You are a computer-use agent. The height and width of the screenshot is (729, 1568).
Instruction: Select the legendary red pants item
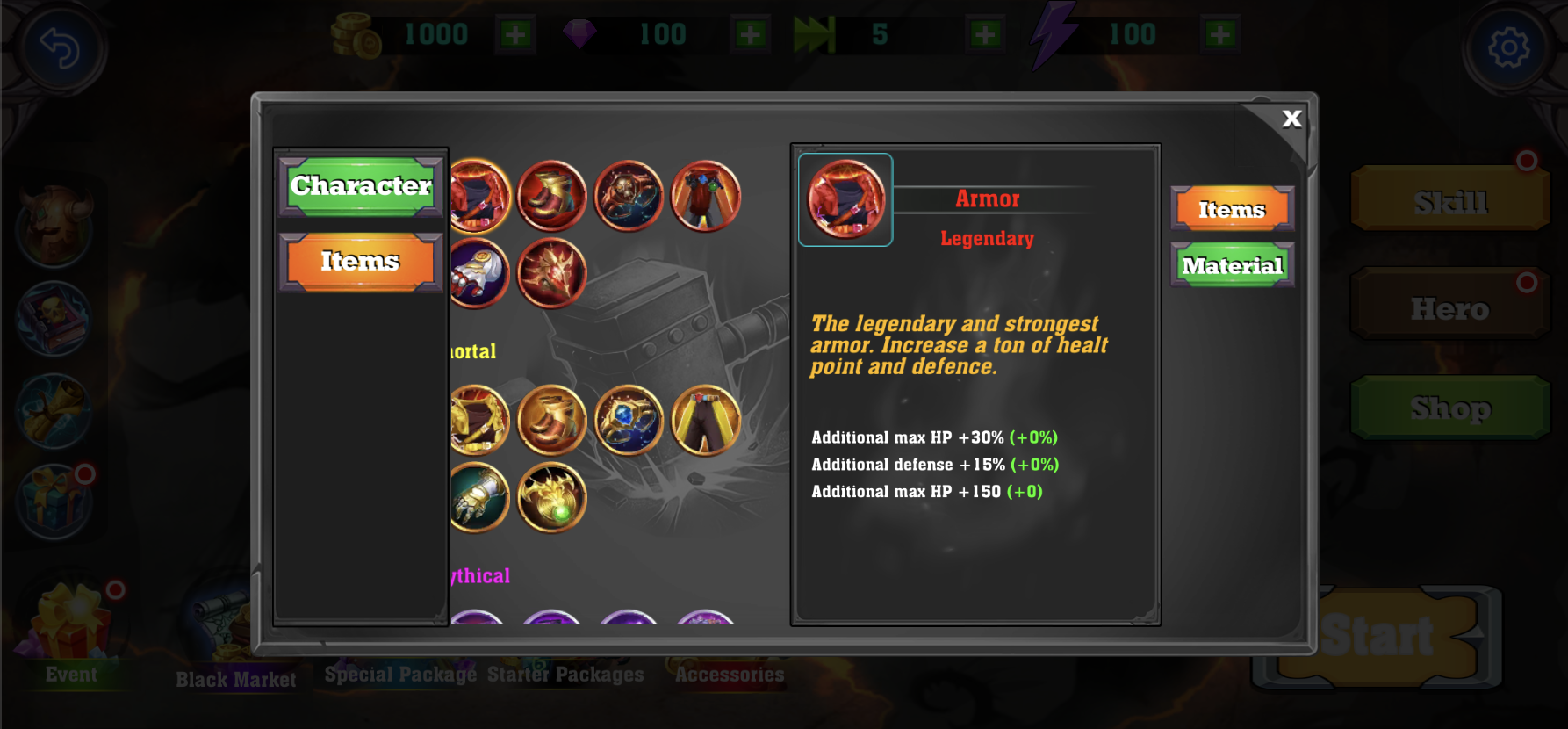point(706,195)
